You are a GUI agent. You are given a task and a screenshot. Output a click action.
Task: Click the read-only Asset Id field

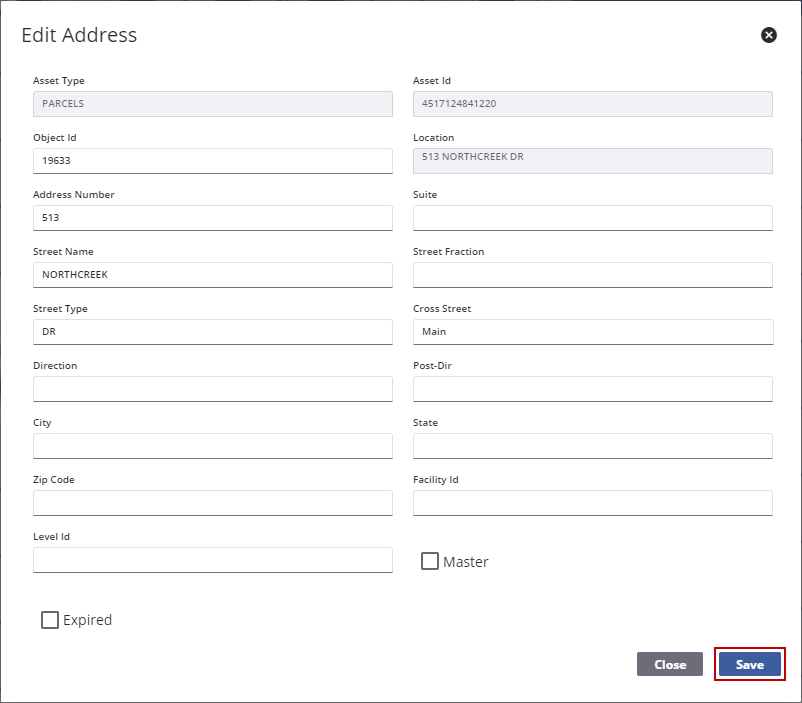pos(593,104)
